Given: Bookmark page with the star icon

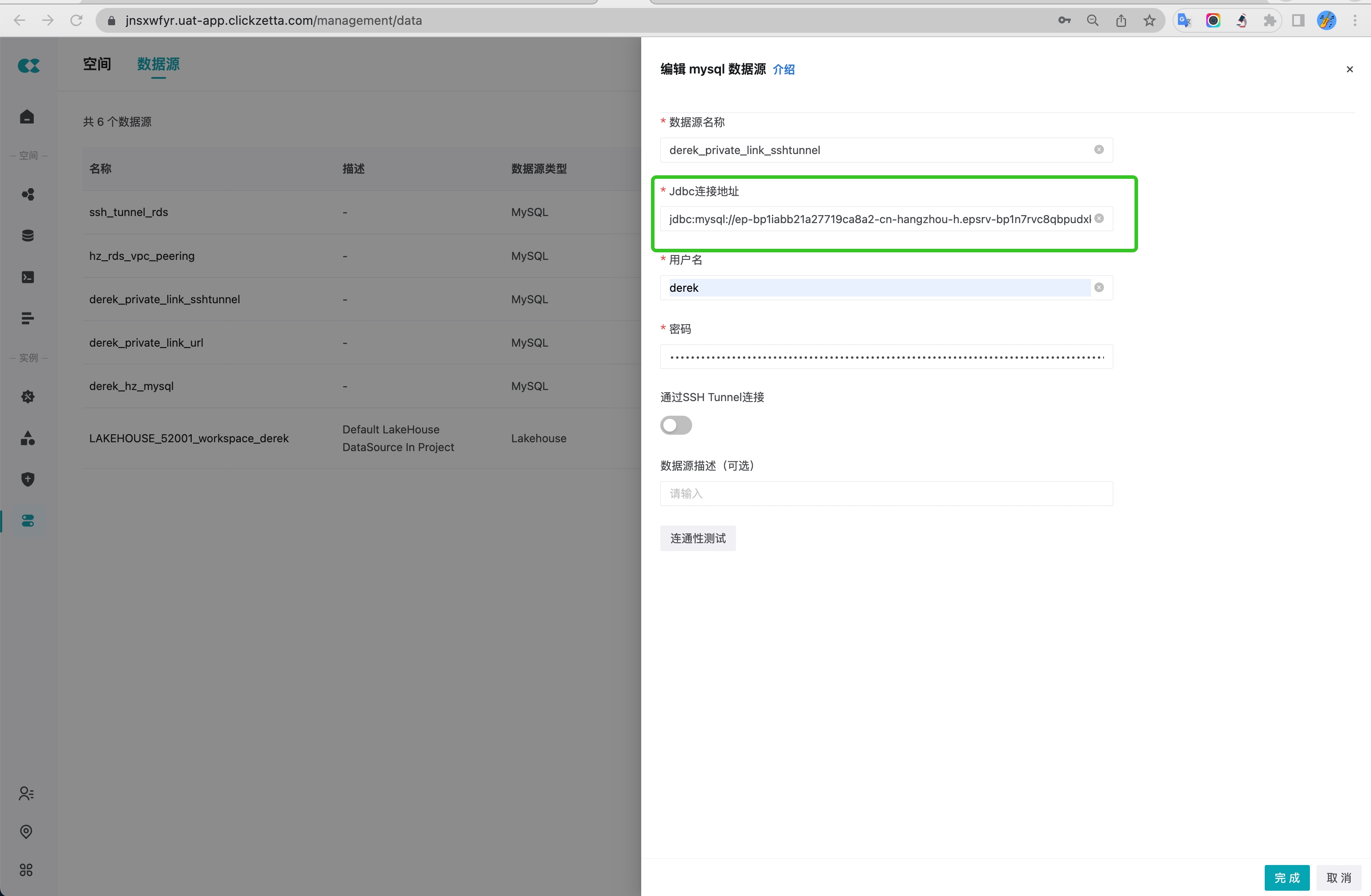Looking at the screenshot, I should click(x=1149, y=21).
